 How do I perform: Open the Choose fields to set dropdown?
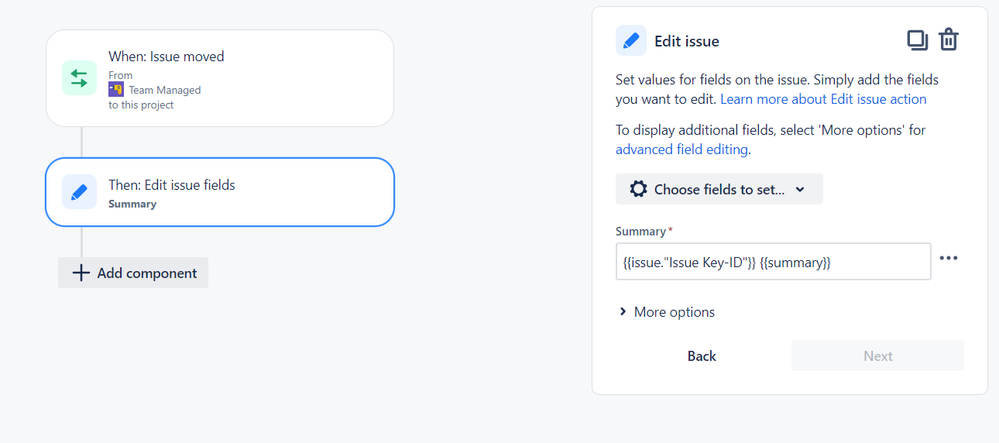[x=719, y=189]
